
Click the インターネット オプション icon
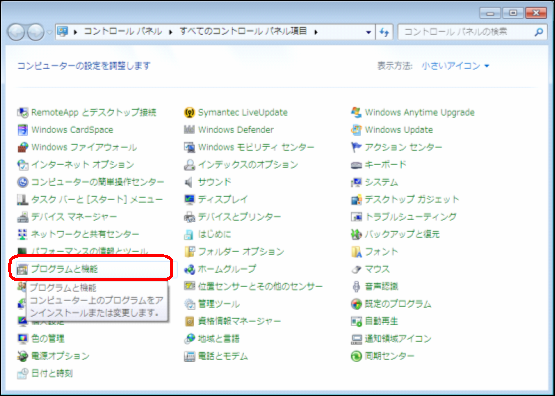[x=22, y=165]
